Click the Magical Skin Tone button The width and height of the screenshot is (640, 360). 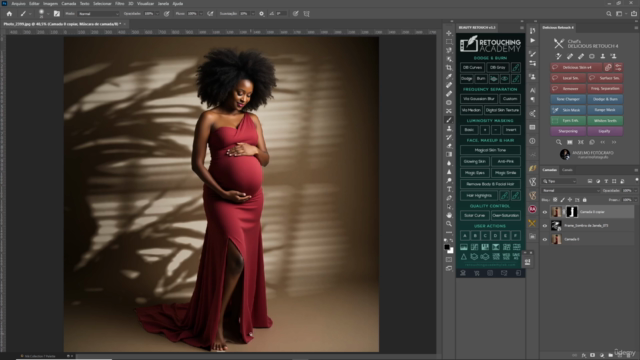490,150
